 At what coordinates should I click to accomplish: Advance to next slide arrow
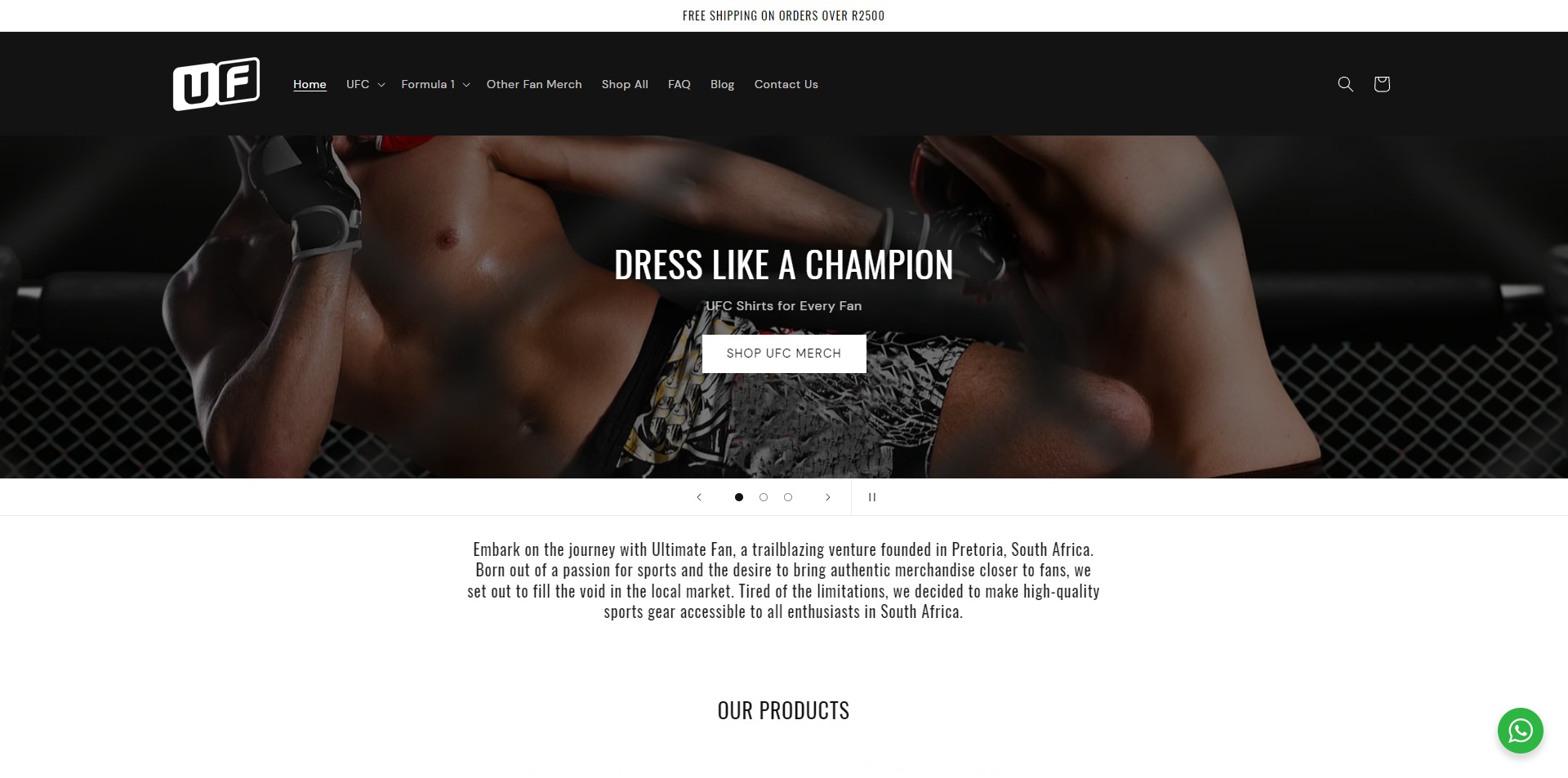tap(827, 497)
